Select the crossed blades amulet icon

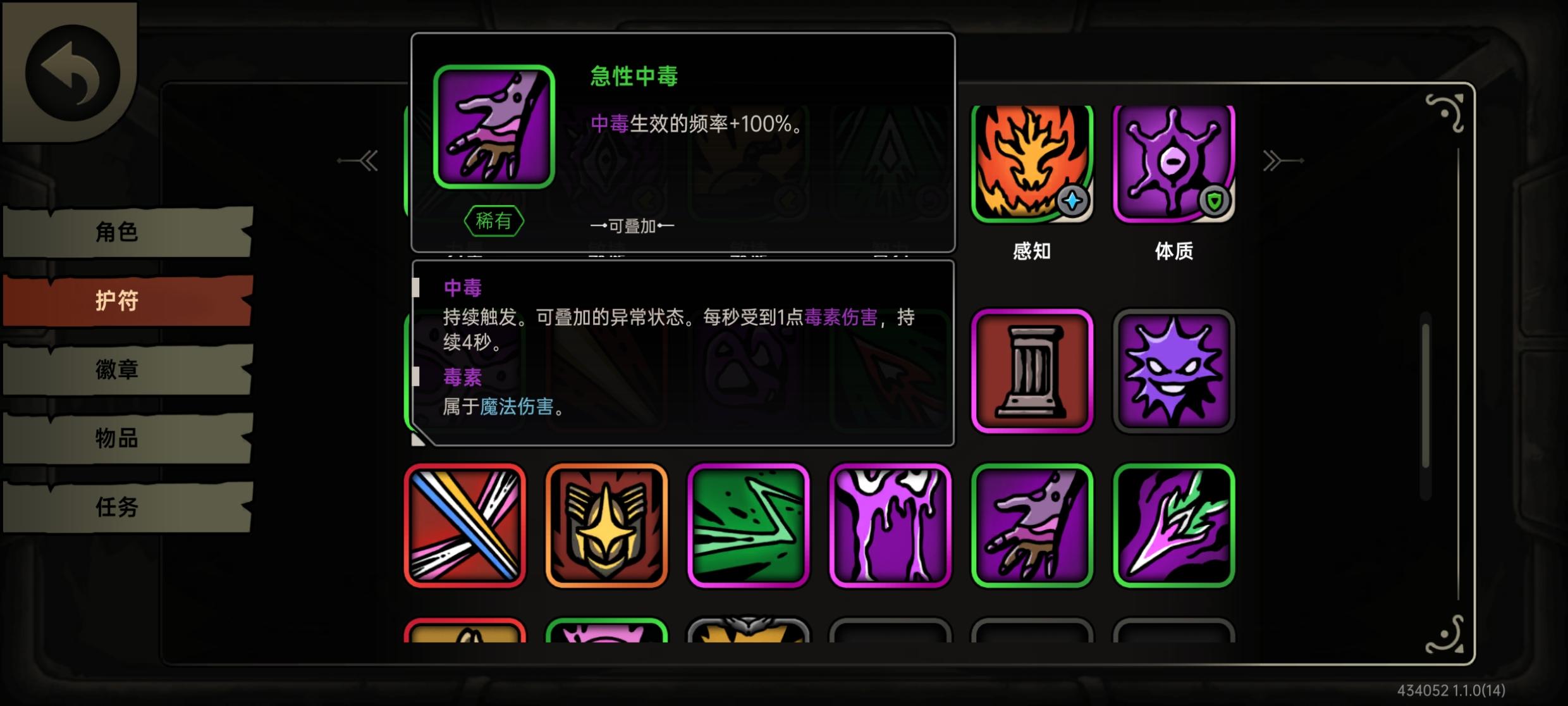(465, 526)
